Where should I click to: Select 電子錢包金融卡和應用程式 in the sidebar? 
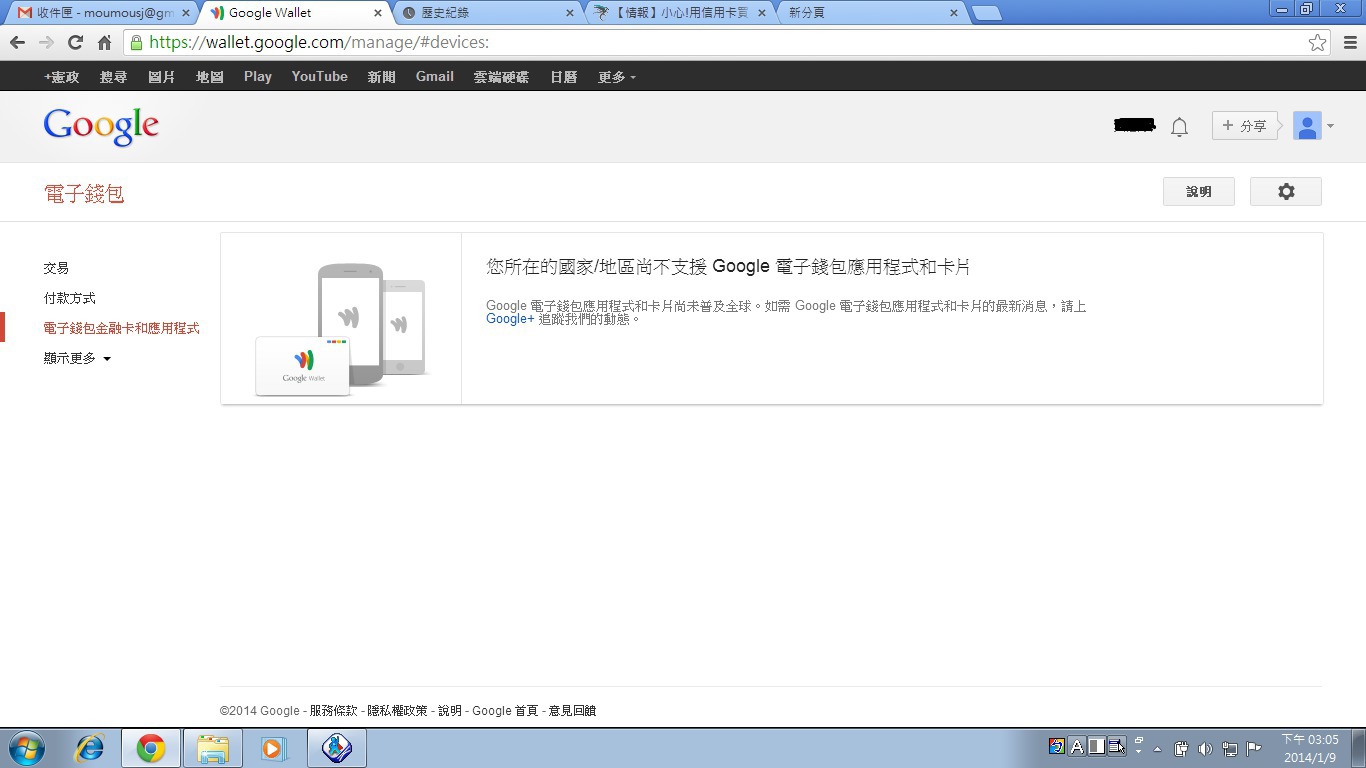(121, 328)
